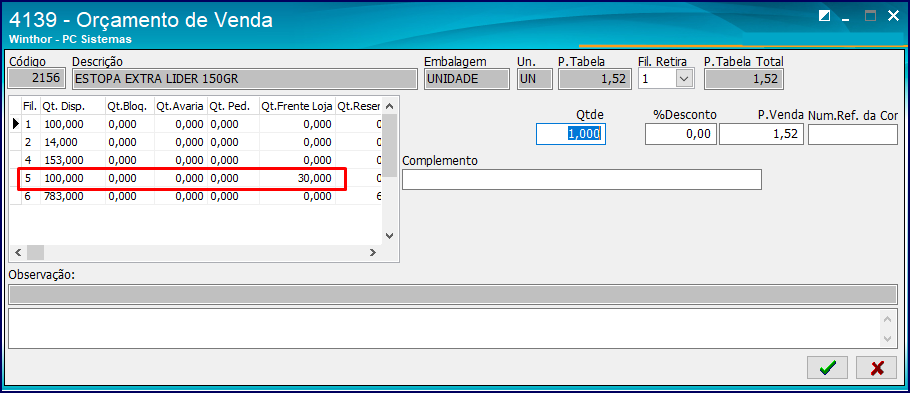Click the window layout icon in title bar
Viewport: 910px width, 393px height.
pos(824,16)
